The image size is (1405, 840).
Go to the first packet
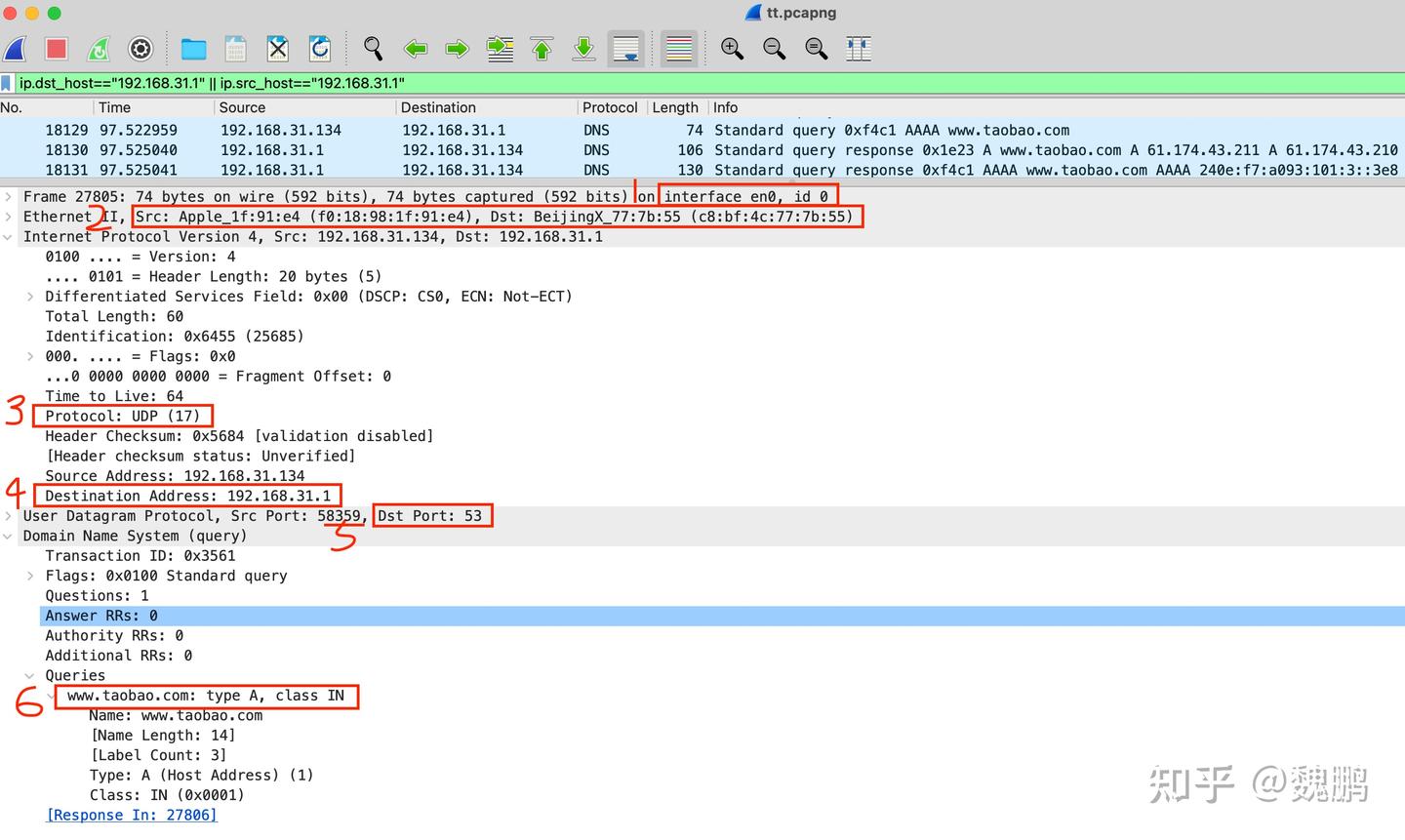[542, 49]
